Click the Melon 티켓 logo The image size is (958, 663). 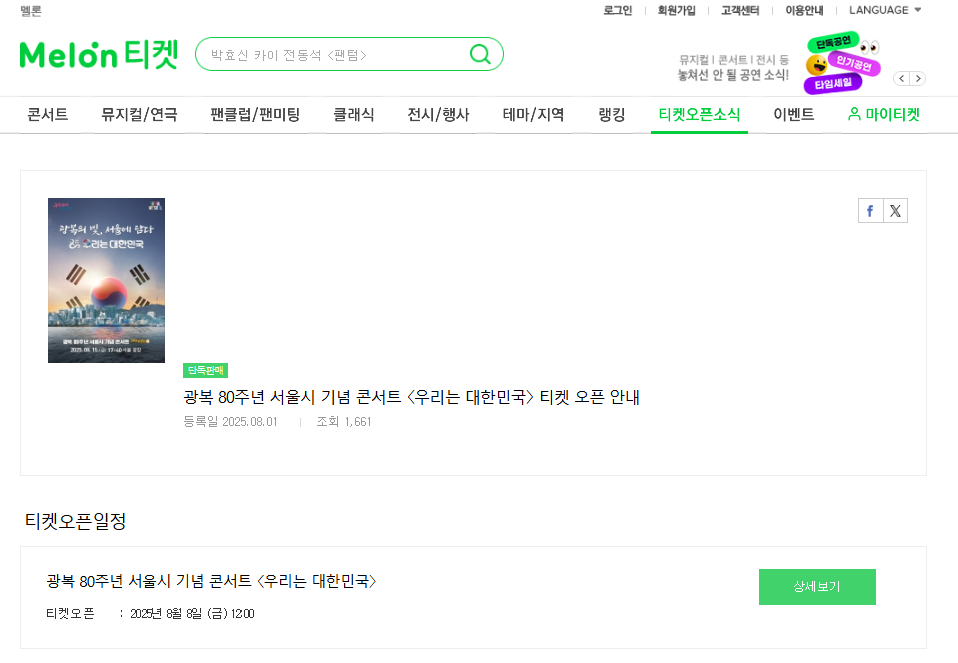pyautogui.click(x=97, y=56)
